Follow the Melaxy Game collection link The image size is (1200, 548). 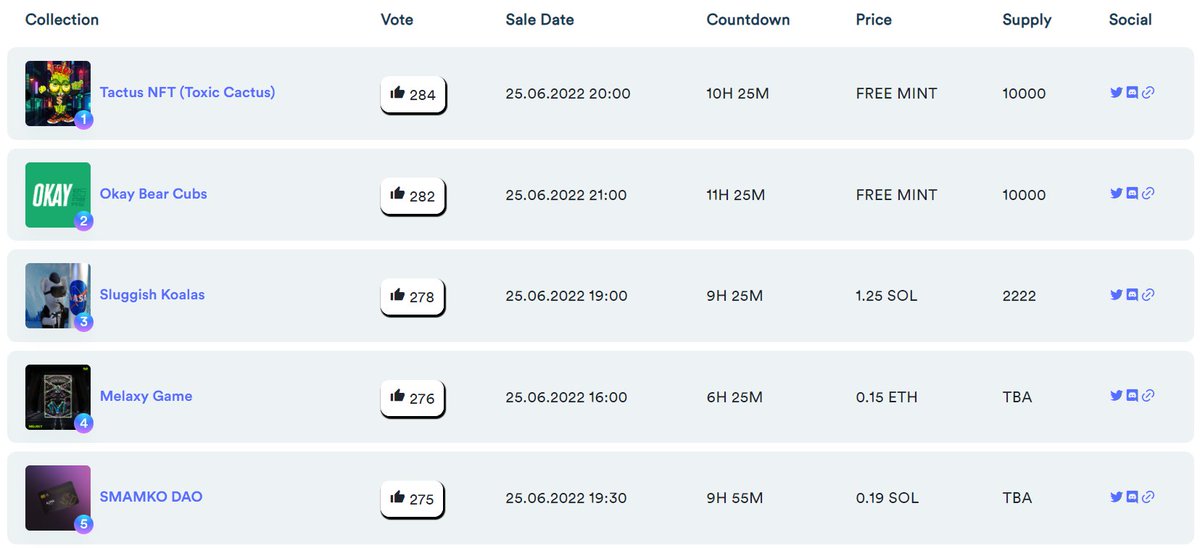pos(146,396)
